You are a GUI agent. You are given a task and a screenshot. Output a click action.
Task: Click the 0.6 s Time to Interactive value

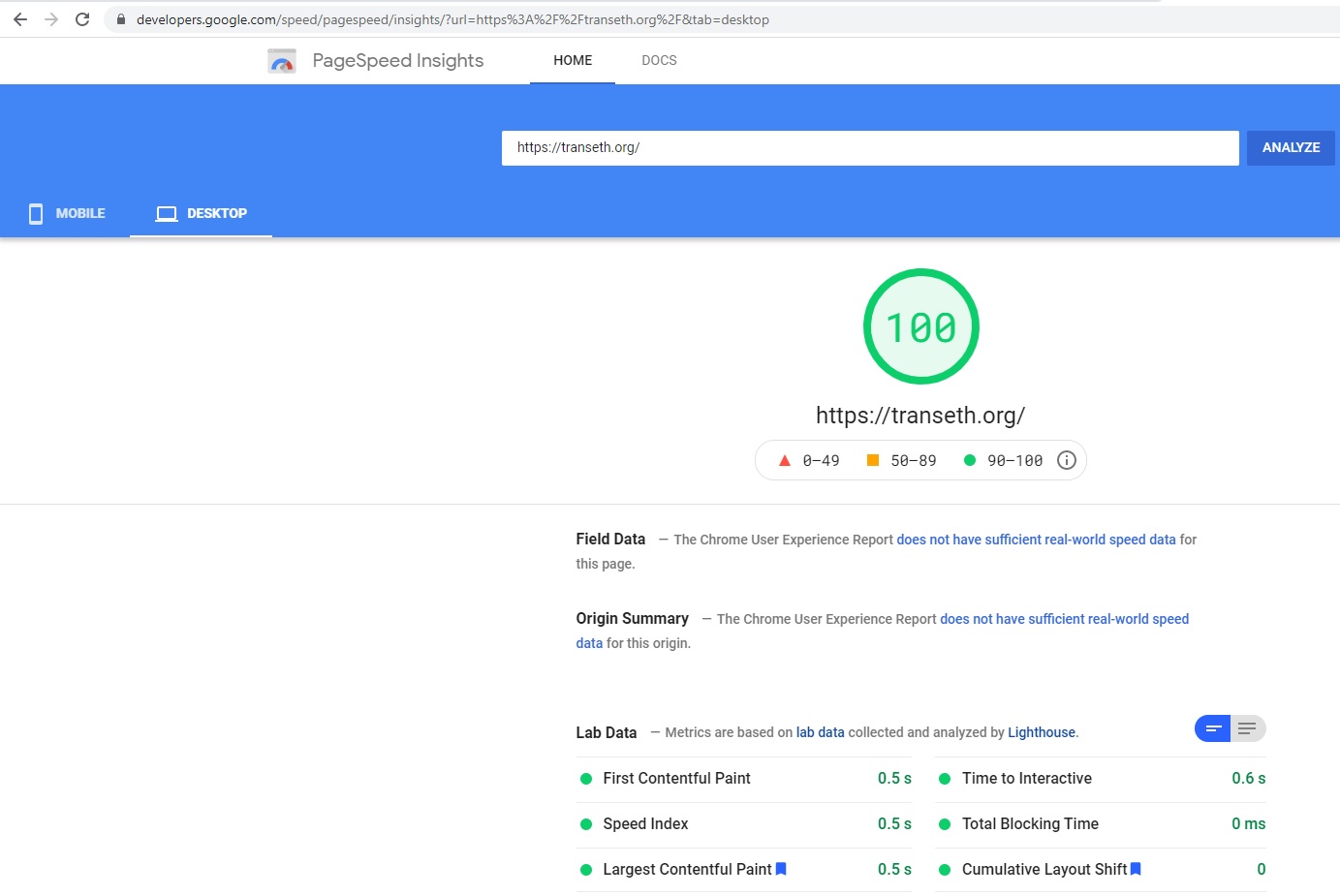tap(1248, 778)
